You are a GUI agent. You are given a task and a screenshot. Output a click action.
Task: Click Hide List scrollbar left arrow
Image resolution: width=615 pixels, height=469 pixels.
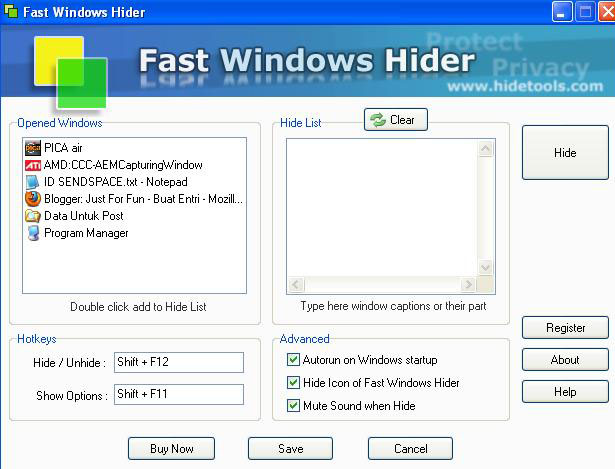tap(296, 285)
